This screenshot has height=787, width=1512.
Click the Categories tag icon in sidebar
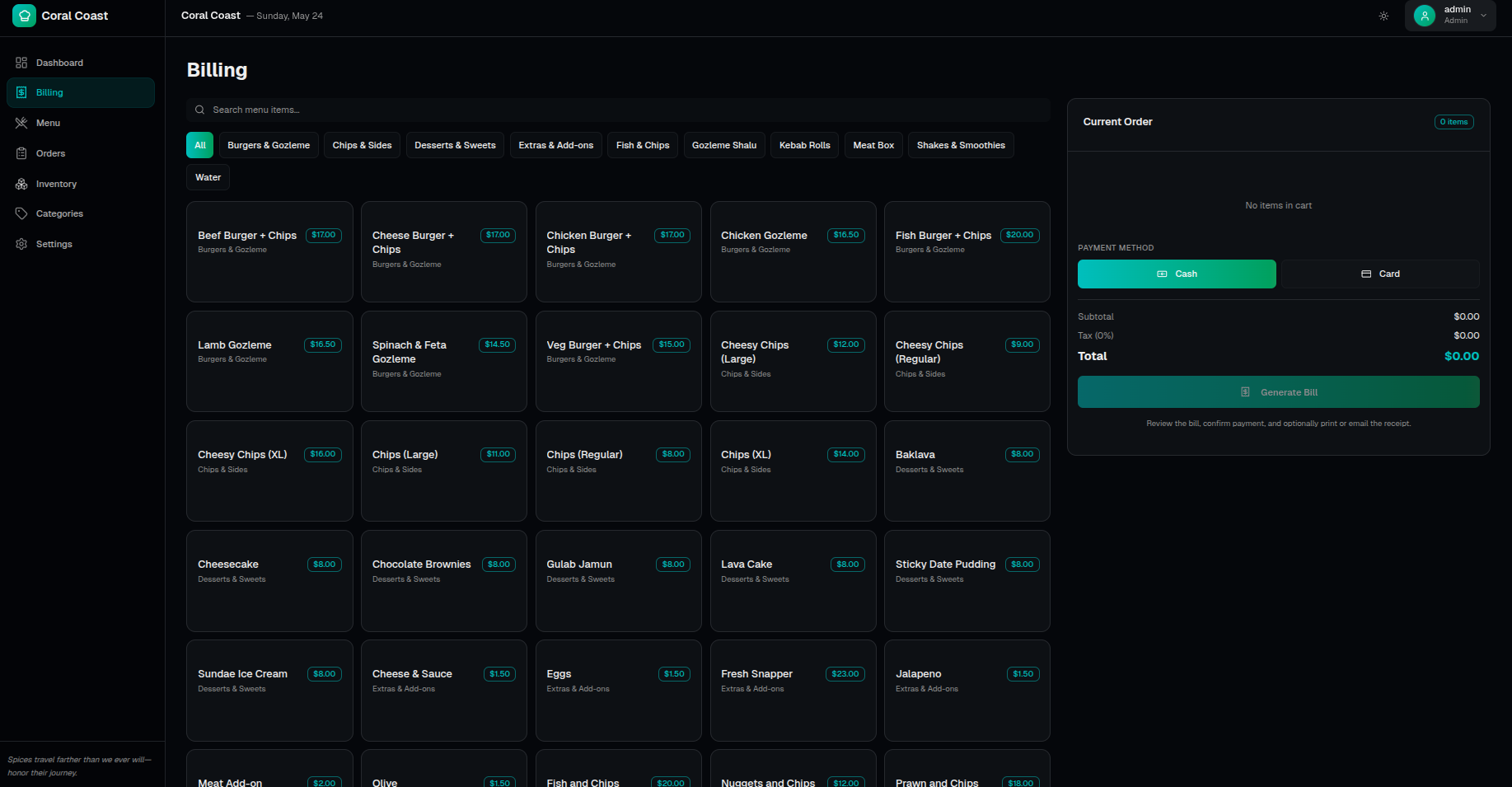point(21,213)
